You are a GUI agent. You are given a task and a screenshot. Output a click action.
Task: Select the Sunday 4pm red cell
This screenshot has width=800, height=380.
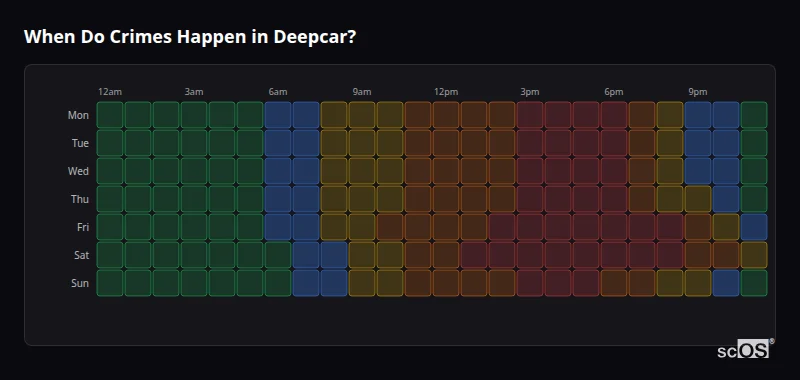tap(558, 283)
